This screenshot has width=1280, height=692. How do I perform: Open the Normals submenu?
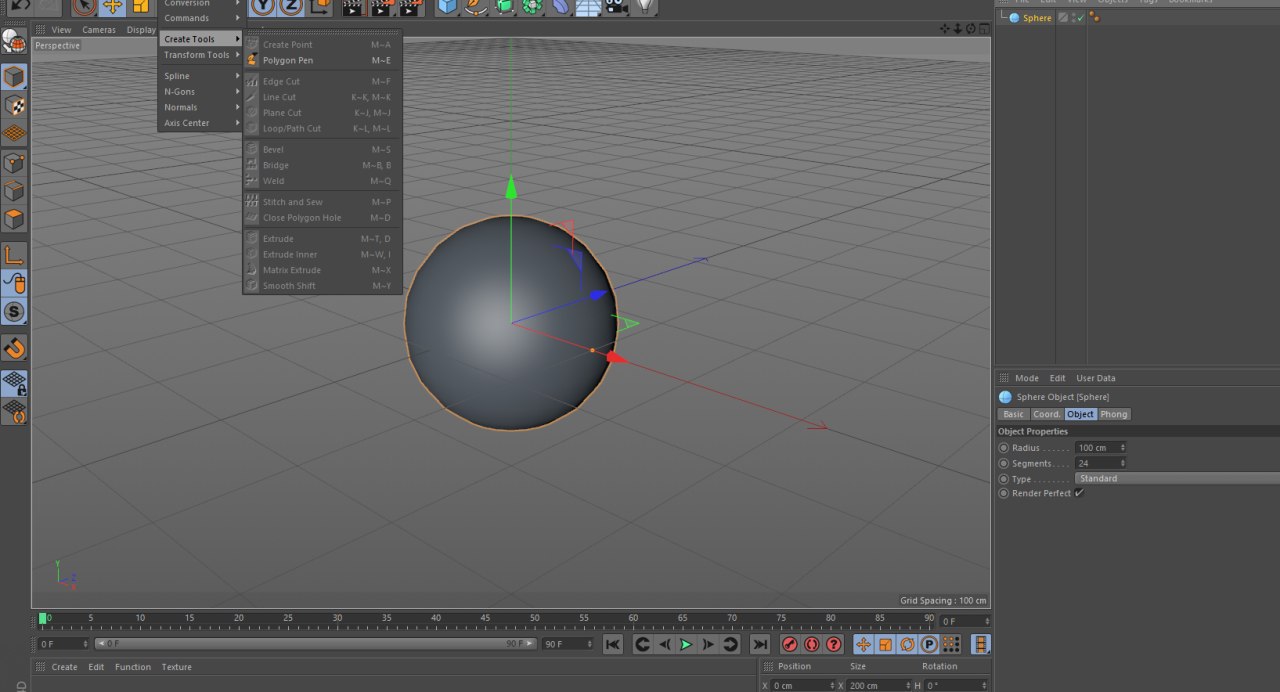click(x=202, y=107)
